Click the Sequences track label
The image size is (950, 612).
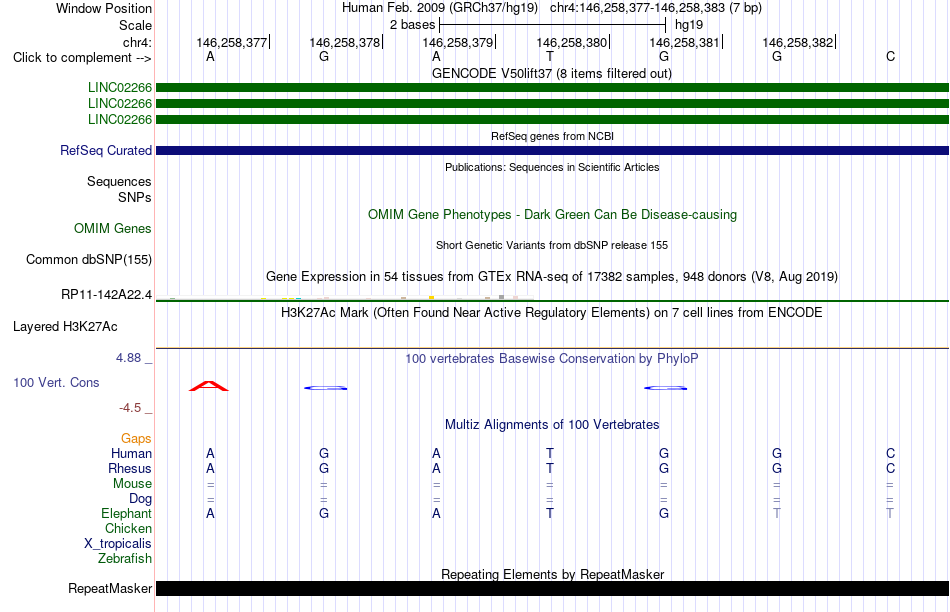119,181
